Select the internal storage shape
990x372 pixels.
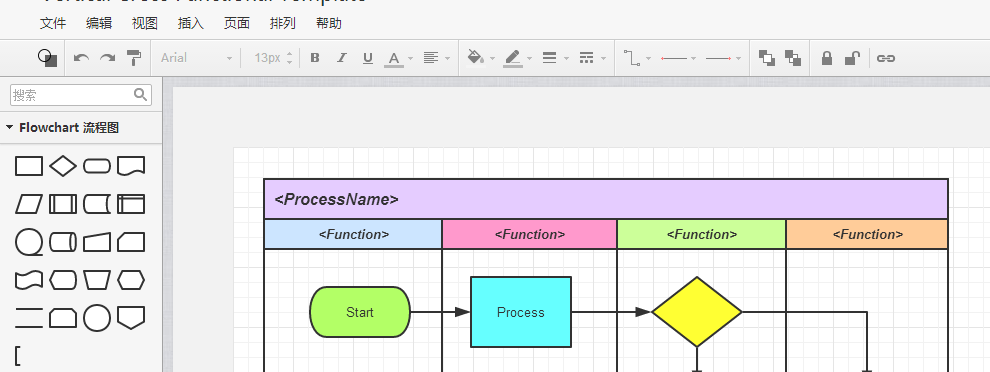click(x=131, y=204)
